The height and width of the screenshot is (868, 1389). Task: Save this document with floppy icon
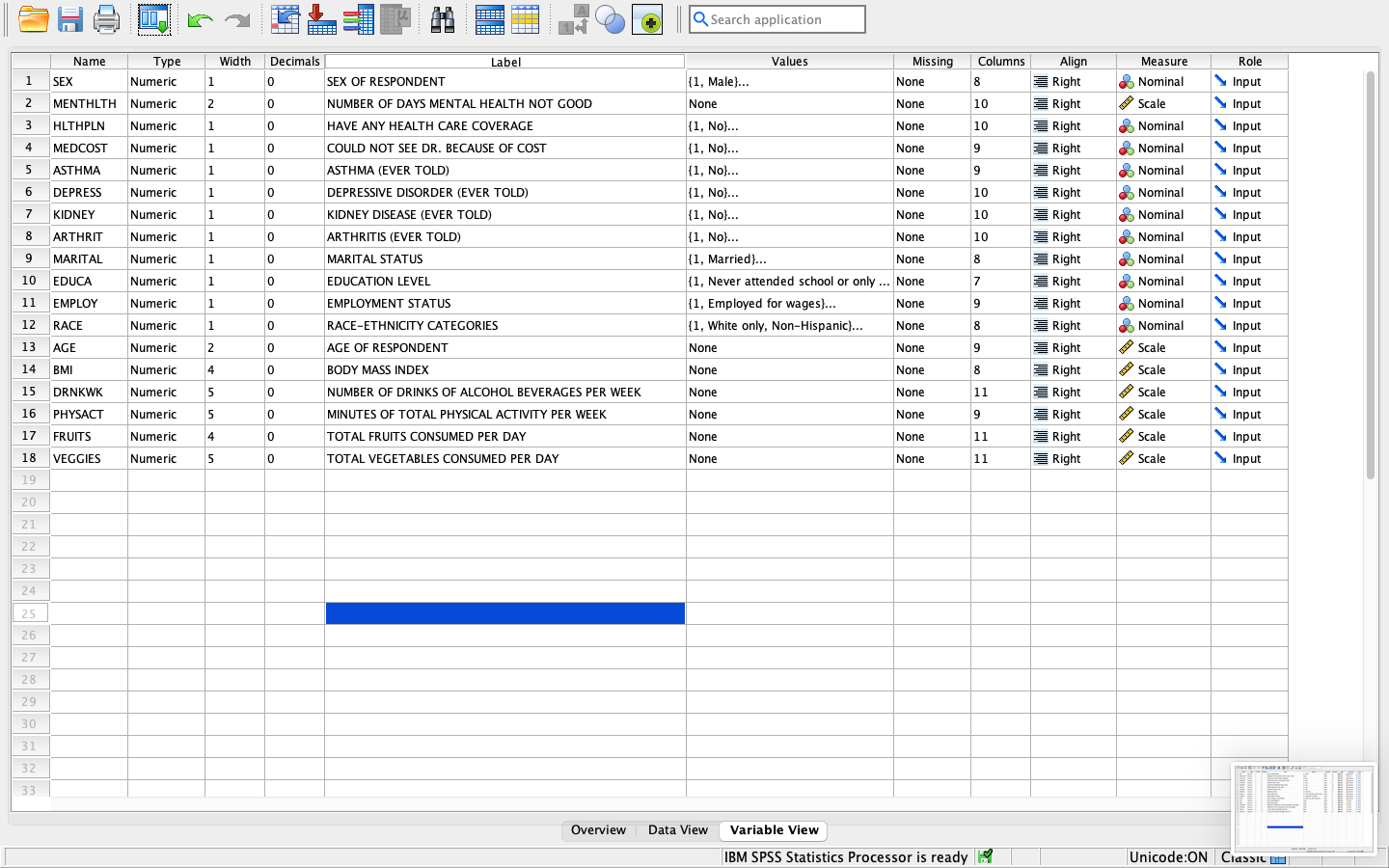[x=69, y=19]
